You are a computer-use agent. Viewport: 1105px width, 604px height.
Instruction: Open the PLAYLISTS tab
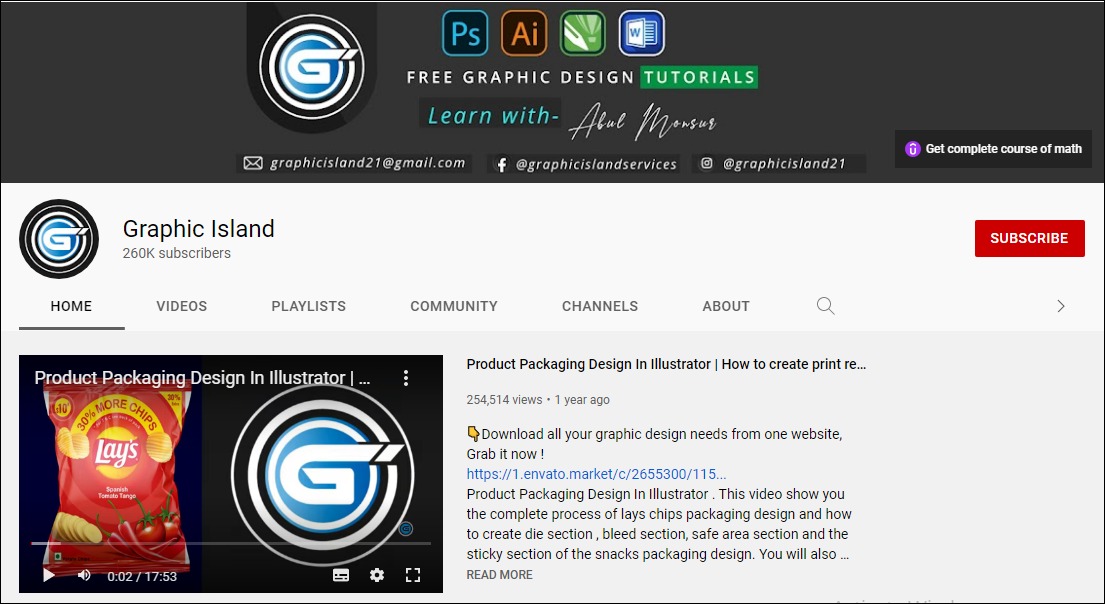pos(309,306)
